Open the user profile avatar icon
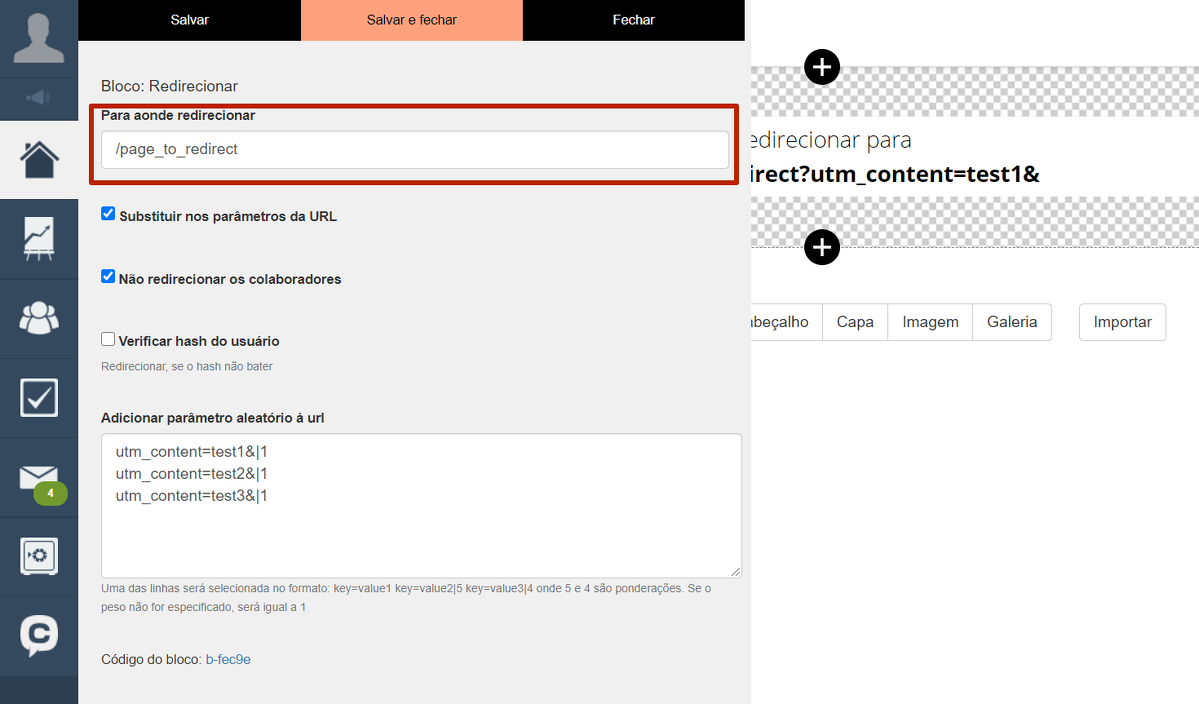 coord(38,38)
